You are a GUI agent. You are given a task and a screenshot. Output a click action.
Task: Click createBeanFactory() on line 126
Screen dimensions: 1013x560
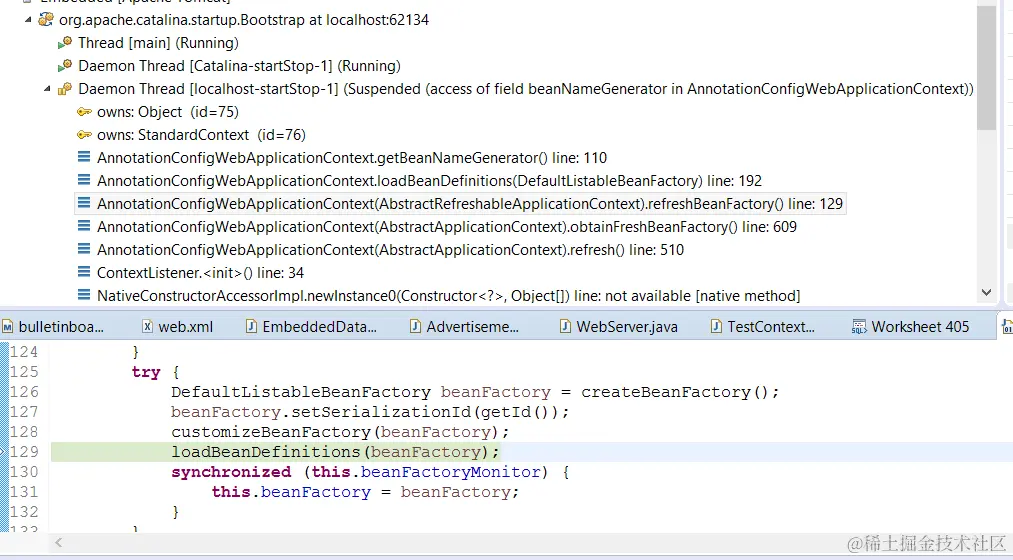pos(675,392)
